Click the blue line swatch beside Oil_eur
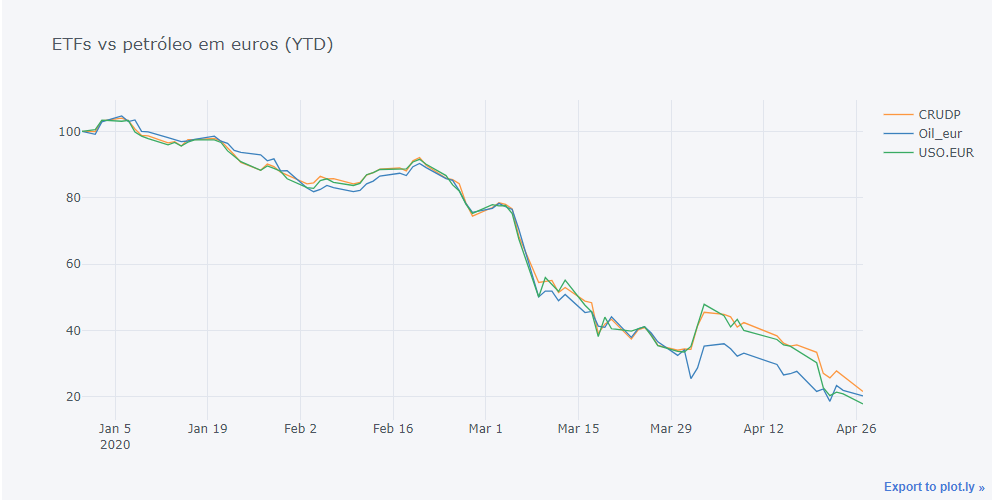The image size is (992, 500). [899, 133]
